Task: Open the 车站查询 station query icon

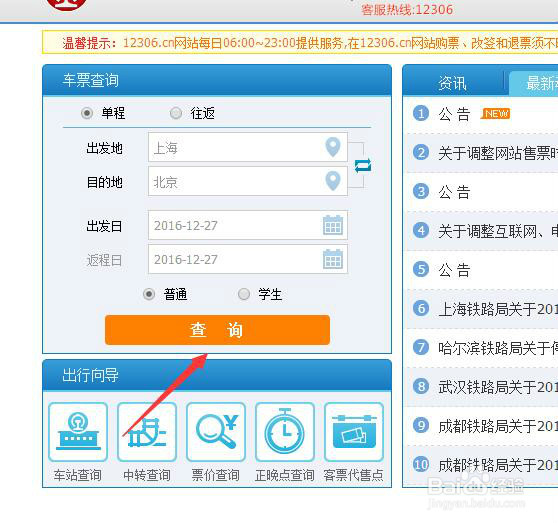Action: (78, 432)
